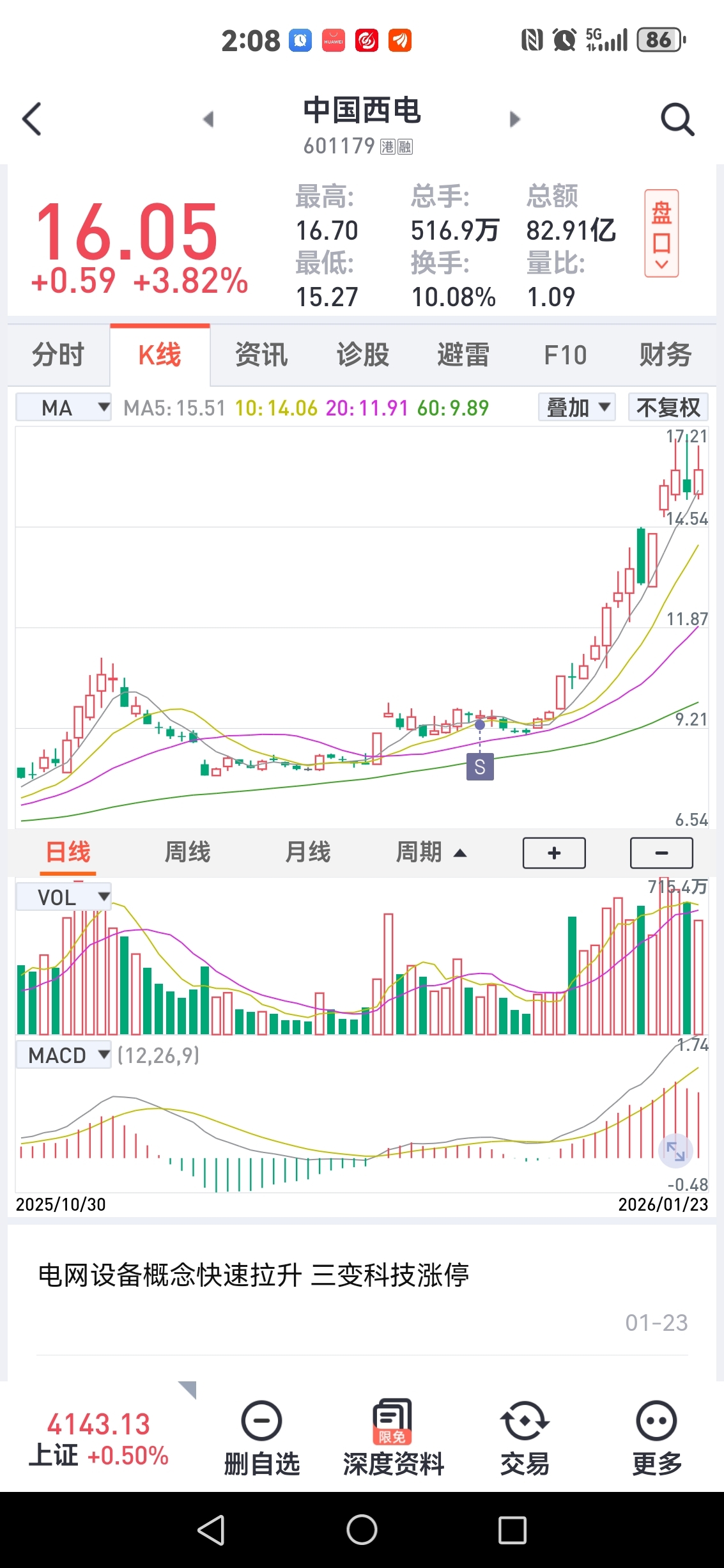Tap the 港 Hong Kong connect badge
Screen dimensions: 724x1568
[388, 147]
